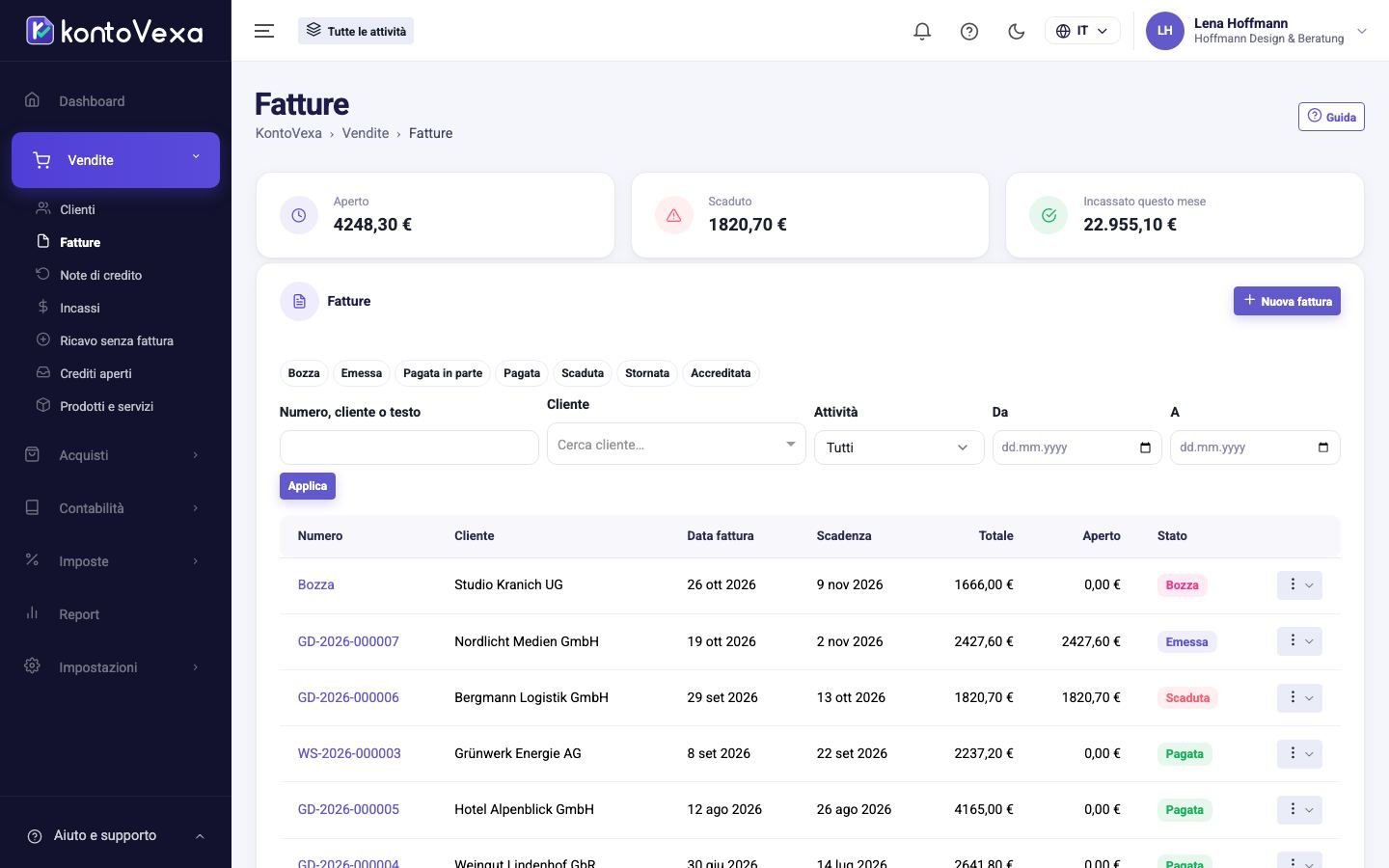The image size is (1389, 868).
Task: Open Report in the sidebar
Action: pos(116,614)
